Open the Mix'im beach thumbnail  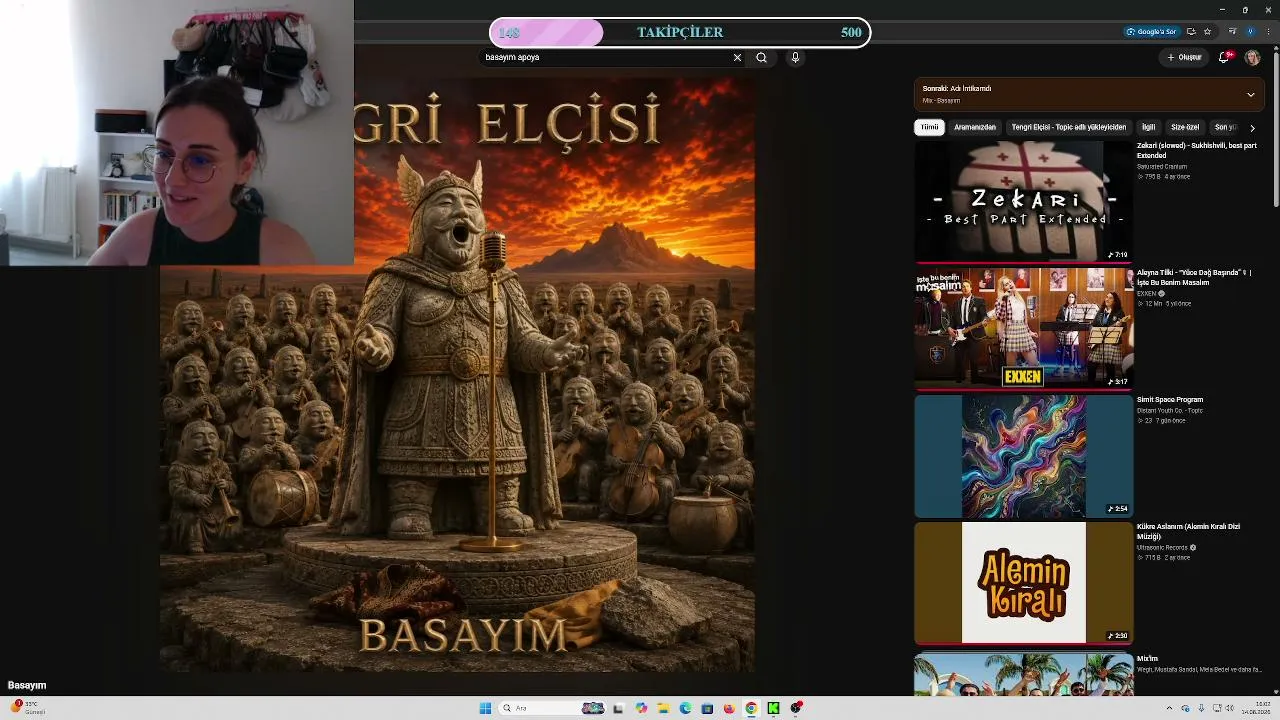click(1024, 674)
